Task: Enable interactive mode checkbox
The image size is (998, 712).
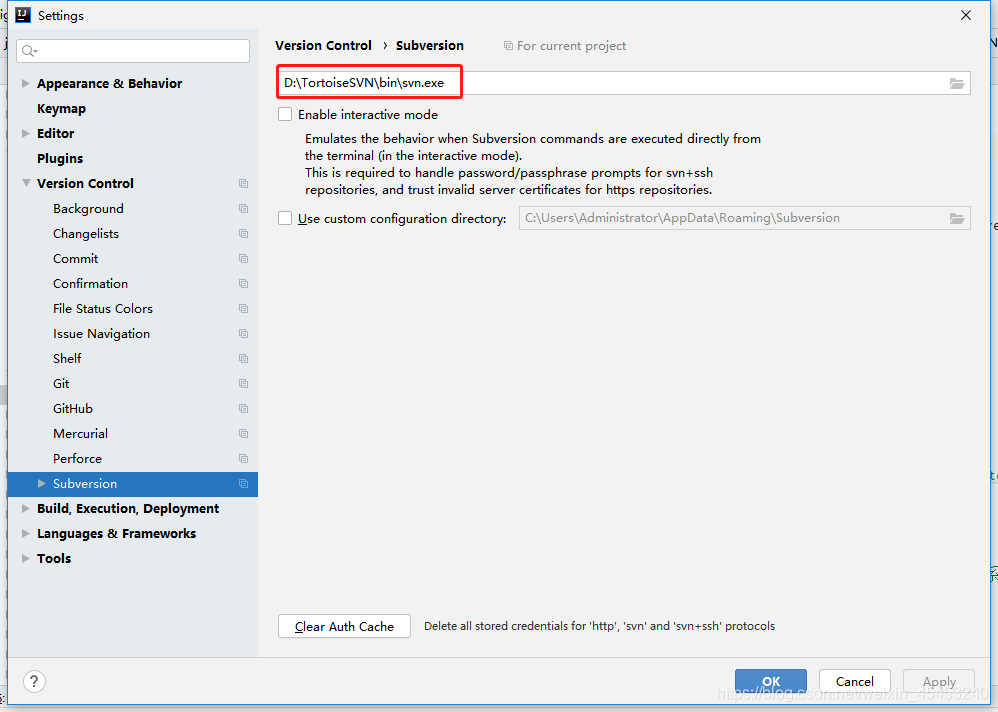Action: (x=285, y=115)
